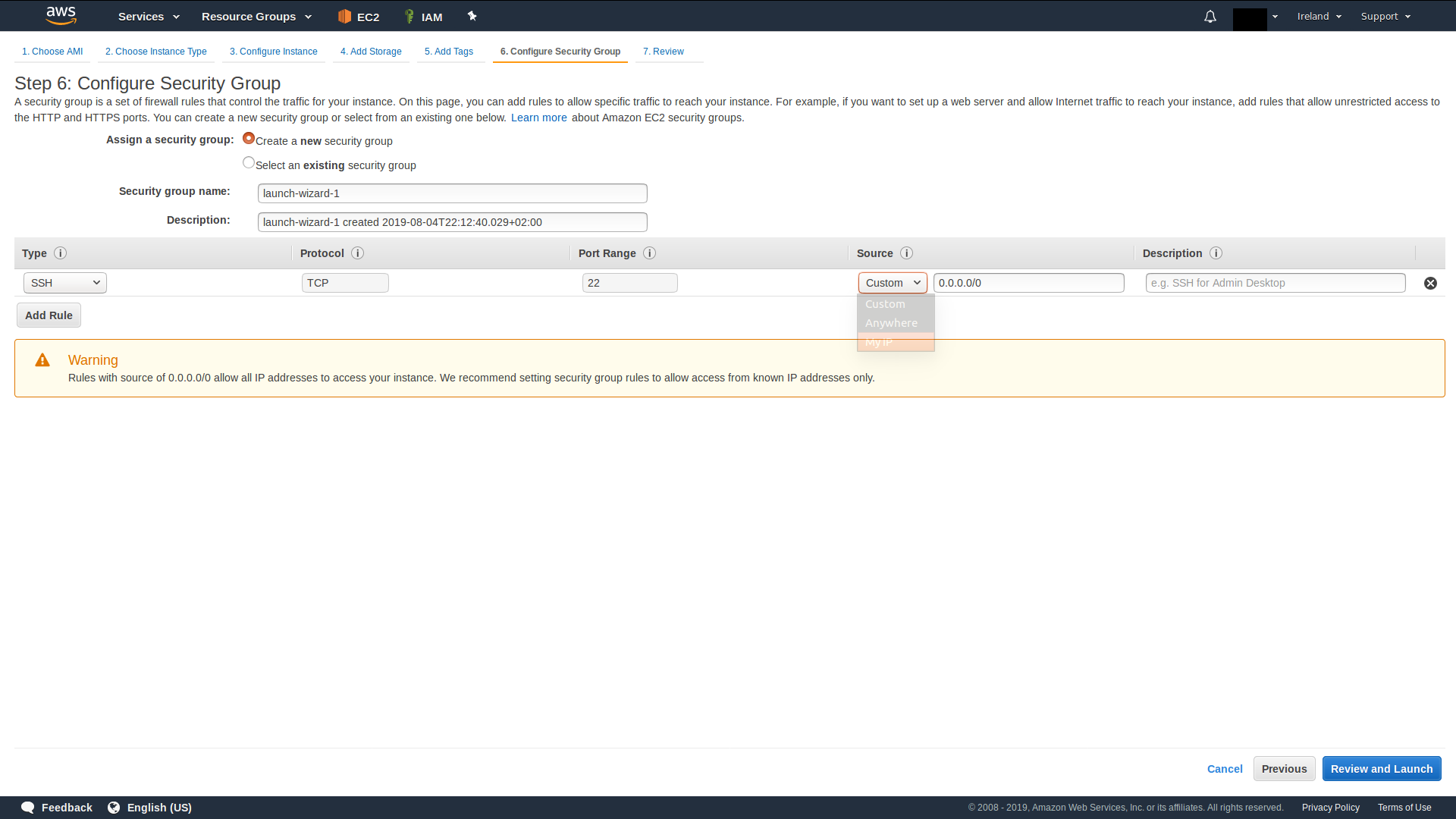
Task: Change language via English (US)
Action: [149, 808]
